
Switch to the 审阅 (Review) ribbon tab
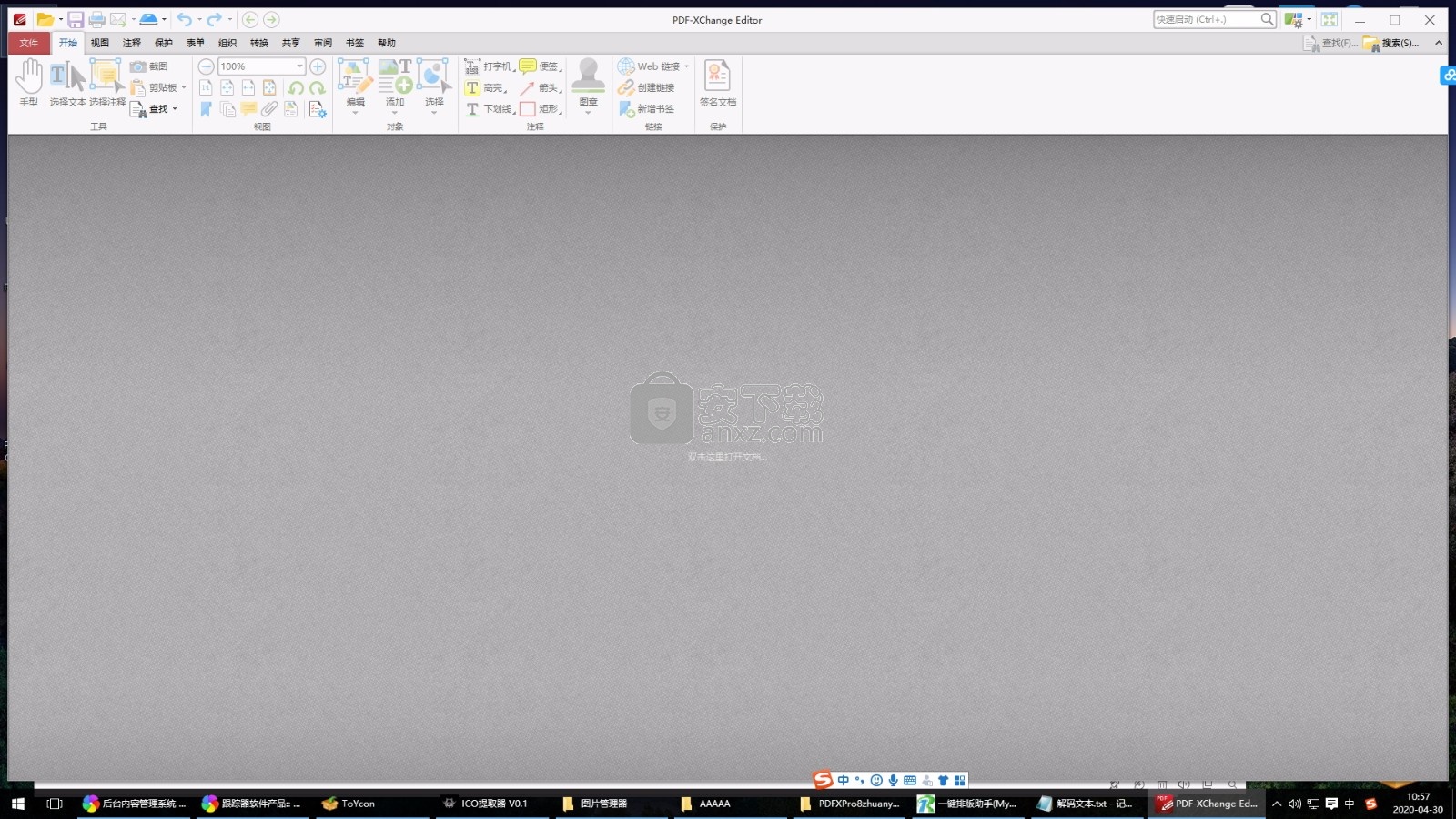323,43
